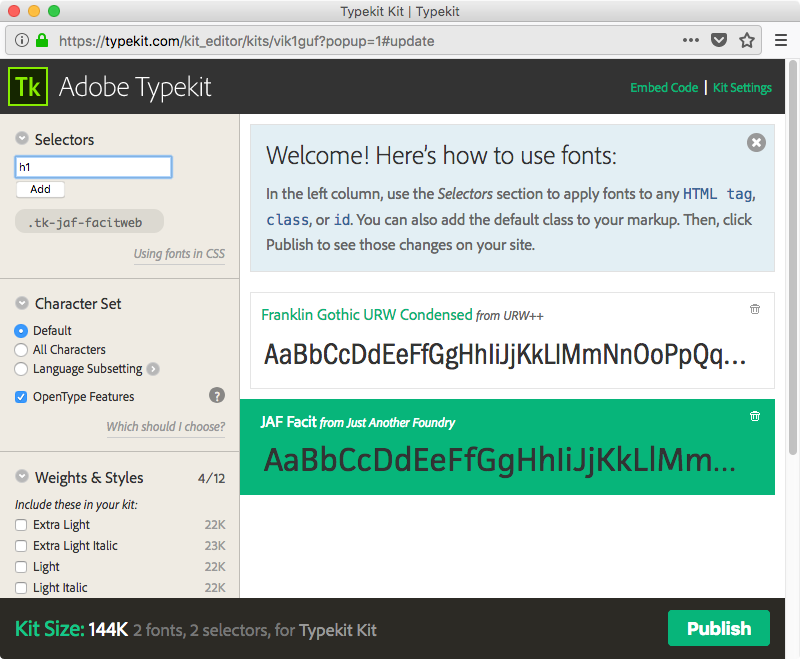Check the Extra Light Italic weight
Viewport: 800px width, 659px height.
pyautogui.click(x=21, y=546)
